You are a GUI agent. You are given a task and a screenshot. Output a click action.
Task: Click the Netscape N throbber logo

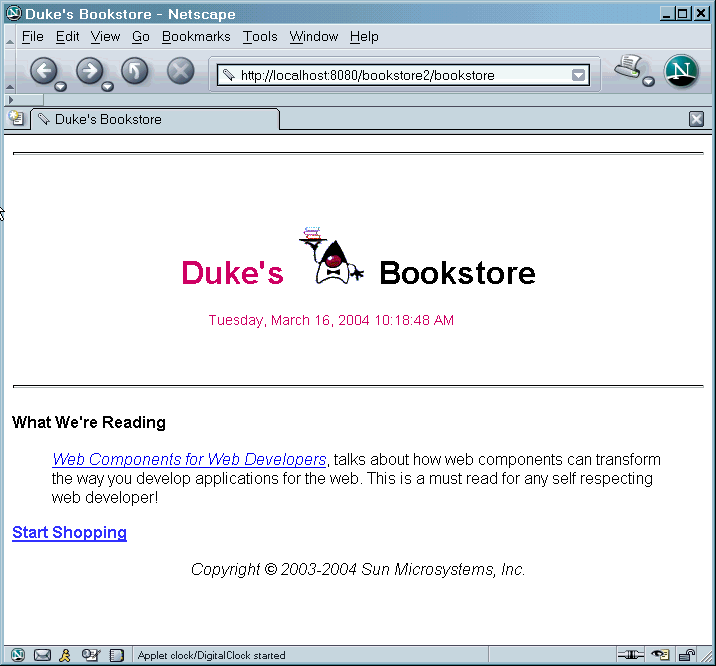tap(681, 71)
